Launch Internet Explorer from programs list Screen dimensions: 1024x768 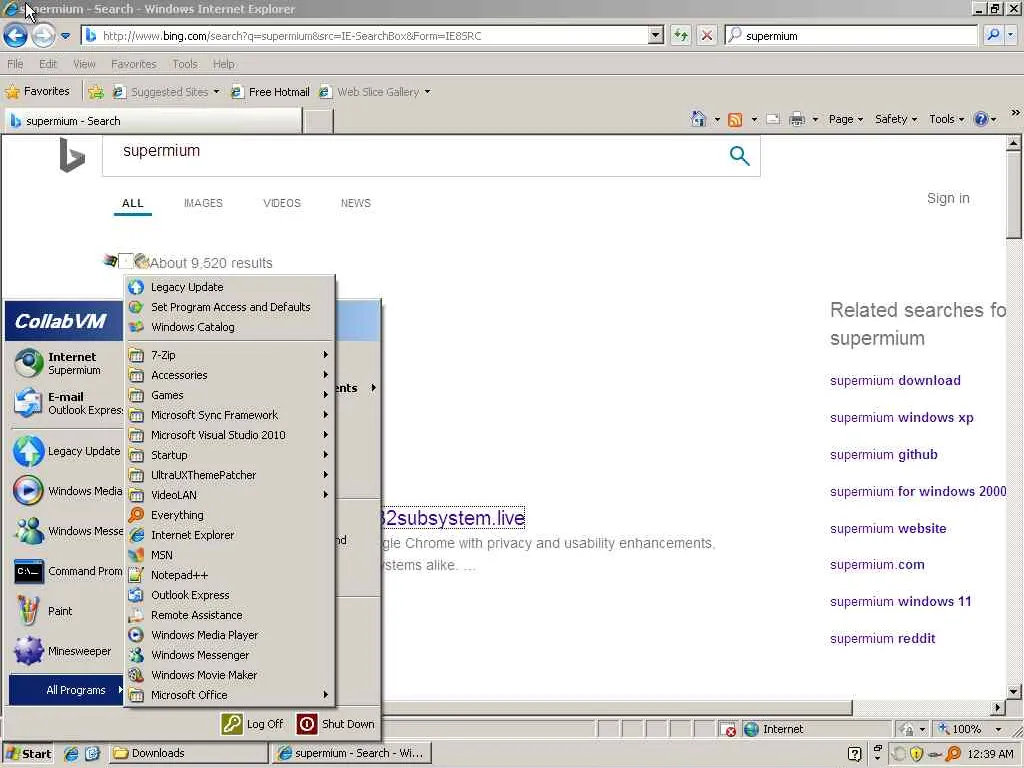(x=229, y=535)
